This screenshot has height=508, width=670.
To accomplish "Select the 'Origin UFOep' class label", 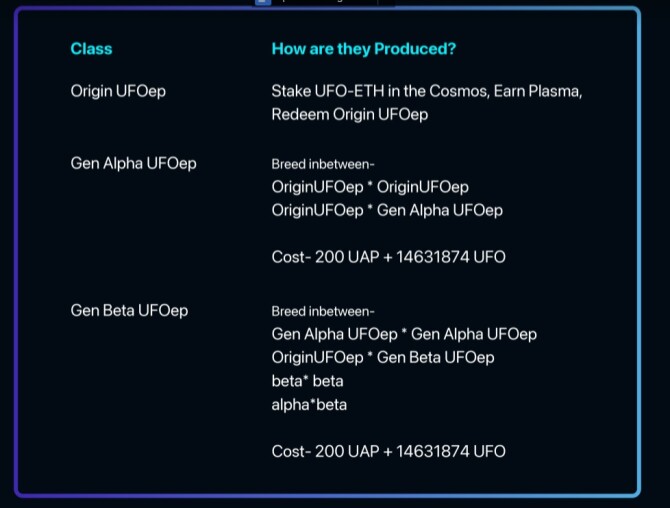I will tap(118, 91).
